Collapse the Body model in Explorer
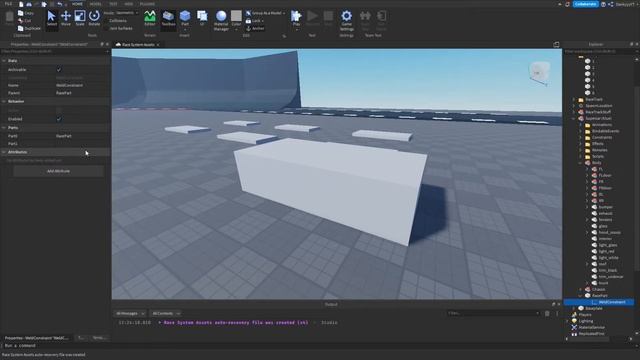Viewport: 640px width, 360px height. (x=580, y=163)
